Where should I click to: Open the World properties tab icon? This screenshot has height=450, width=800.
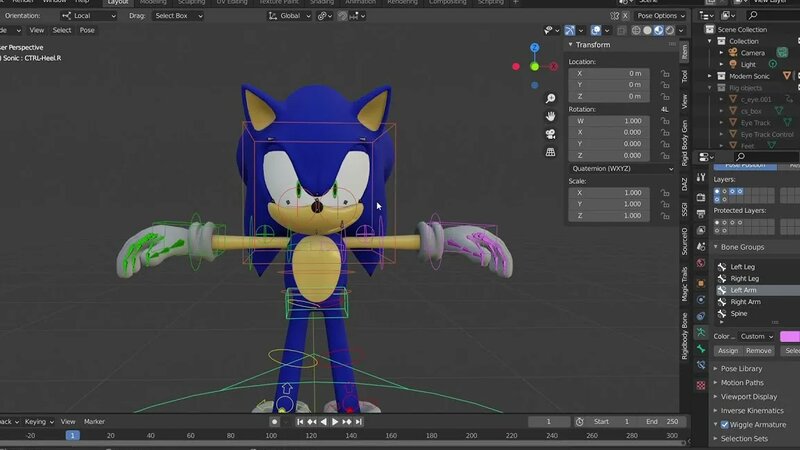701,263
